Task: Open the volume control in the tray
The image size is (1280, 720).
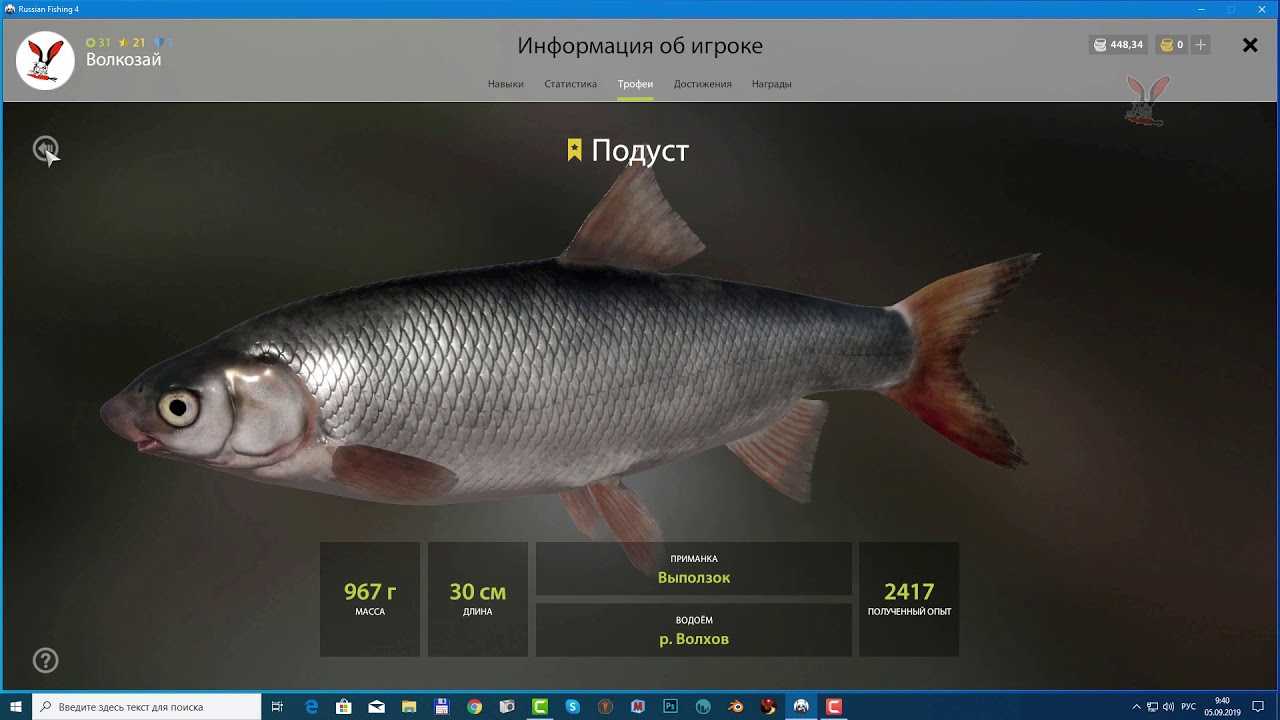Action: 1168,706
